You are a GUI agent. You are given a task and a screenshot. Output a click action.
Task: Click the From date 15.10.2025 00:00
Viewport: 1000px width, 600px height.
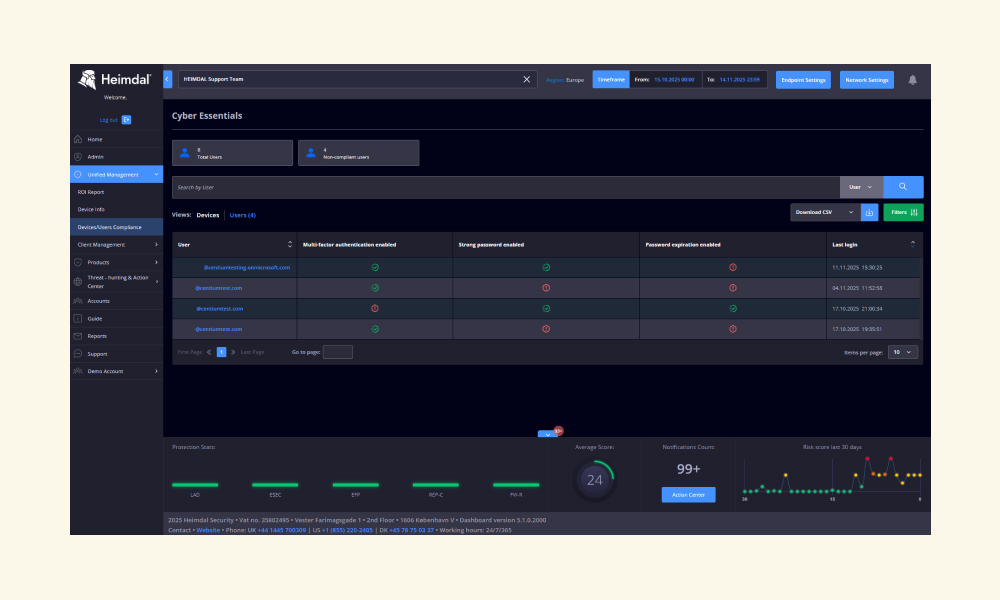pos(674,80)
